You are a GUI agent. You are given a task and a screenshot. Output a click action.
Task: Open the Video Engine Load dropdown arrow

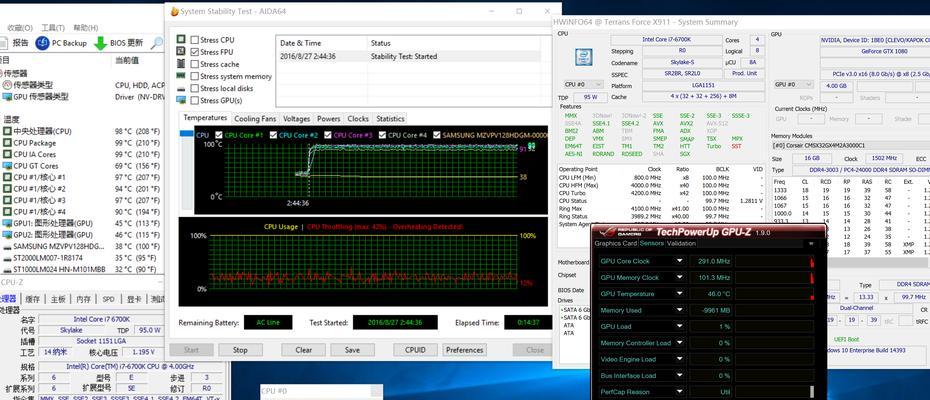point(680,359)
